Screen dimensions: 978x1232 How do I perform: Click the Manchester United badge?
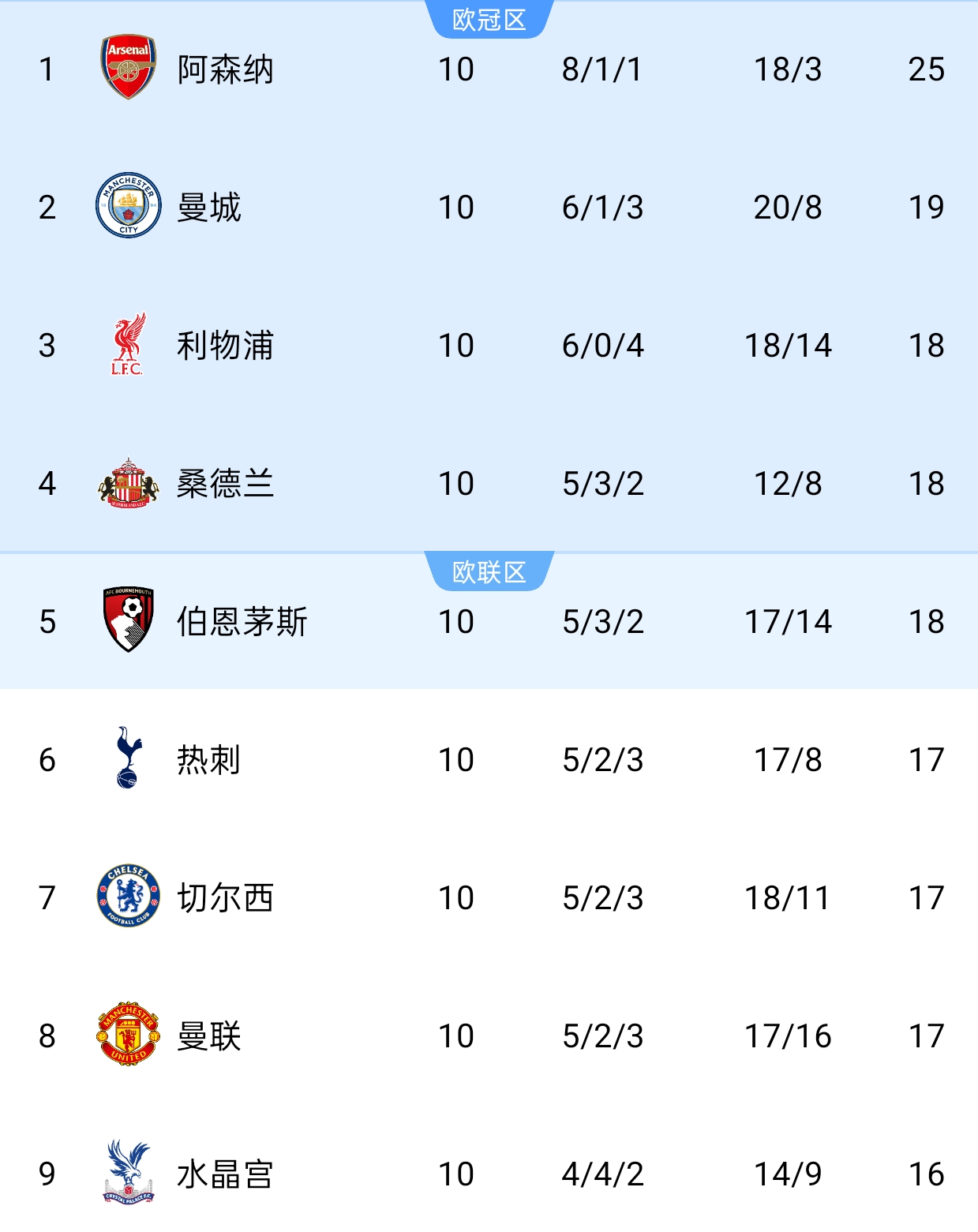coord(129,1034)
